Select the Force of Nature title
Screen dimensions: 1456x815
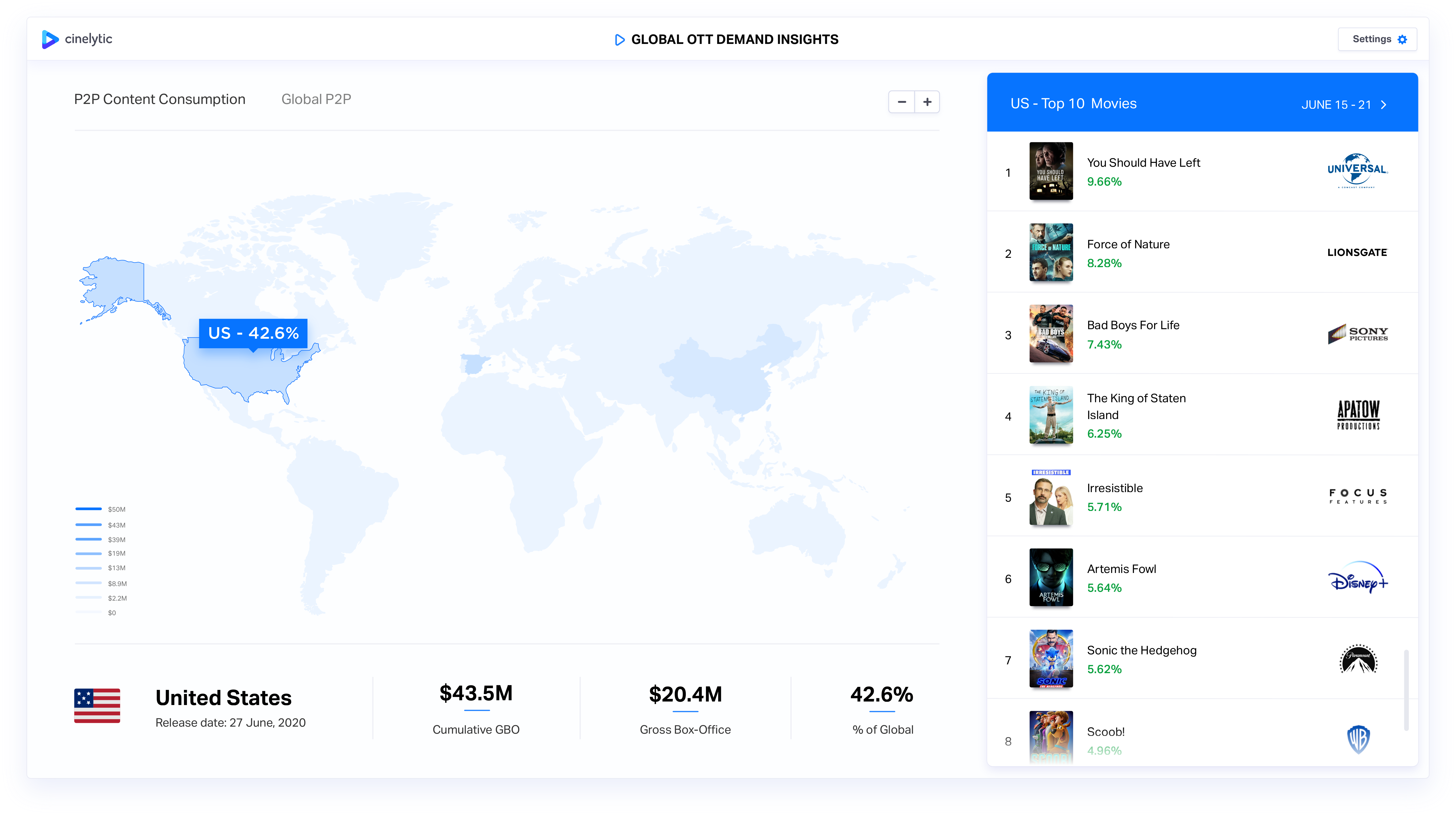coord(1128,245)
